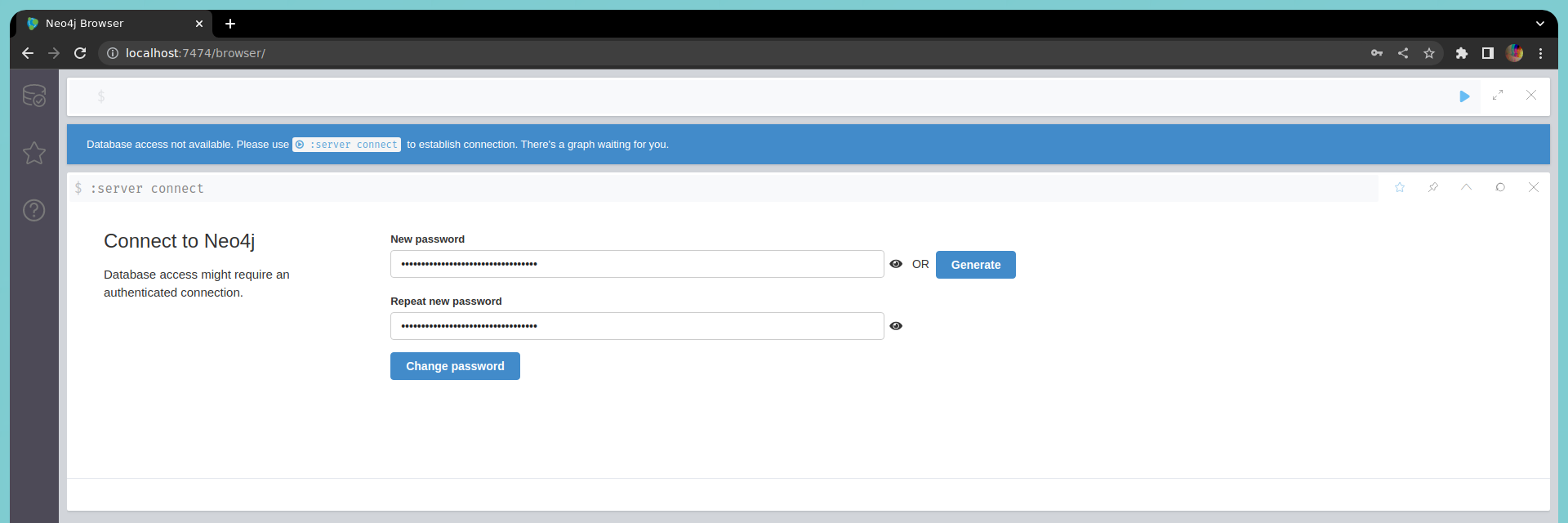
Task: Click the address bar URL
Action: pyautogui.click(x=195, y=53)
